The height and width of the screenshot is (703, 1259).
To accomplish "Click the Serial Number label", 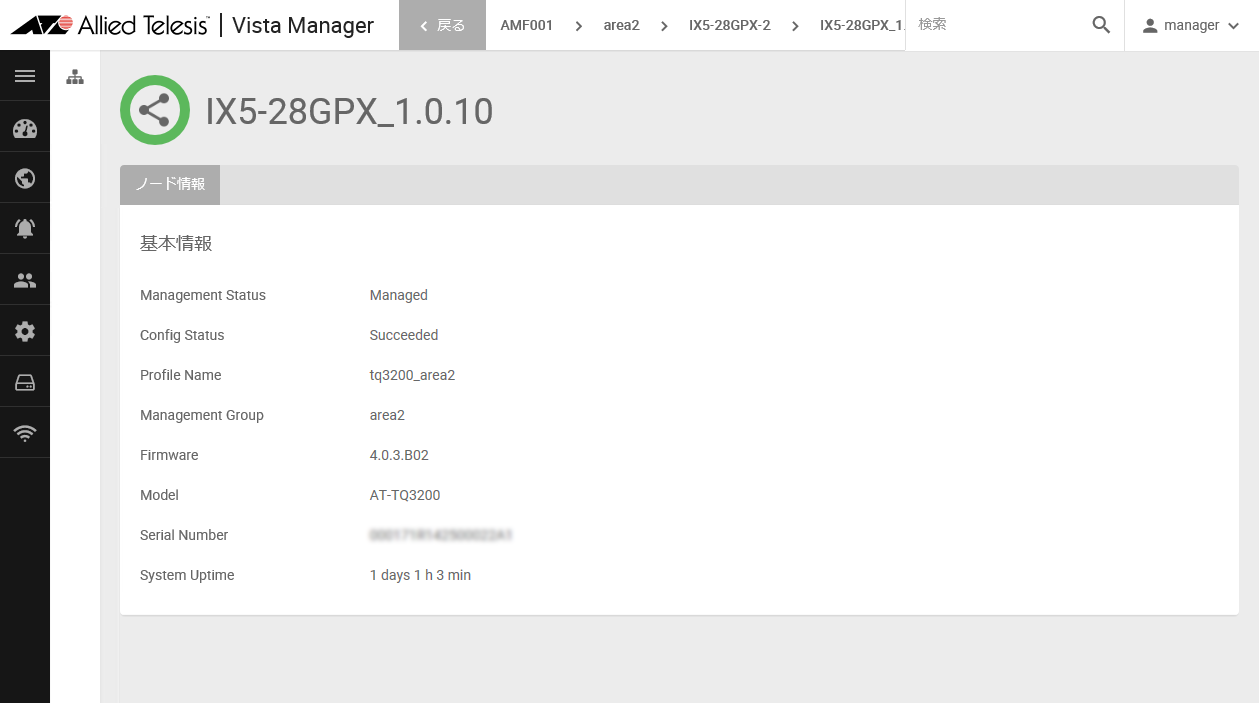I will coord(184,535).
